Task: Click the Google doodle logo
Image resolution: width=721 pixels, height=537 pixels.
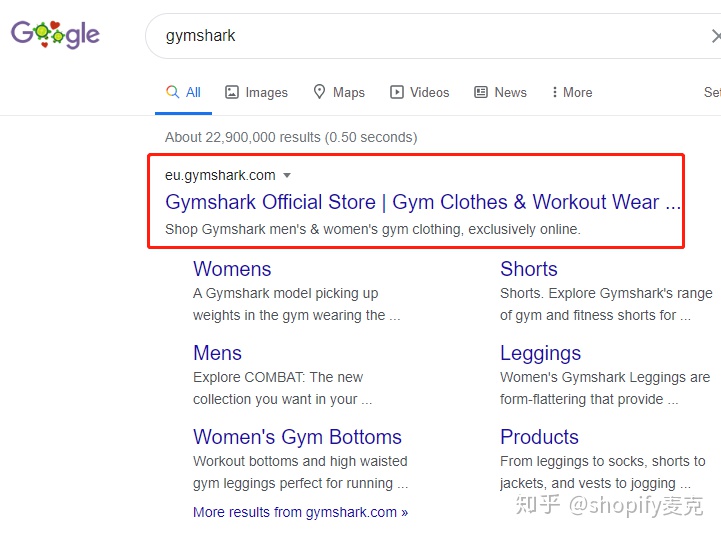Action: click(55, 35)
